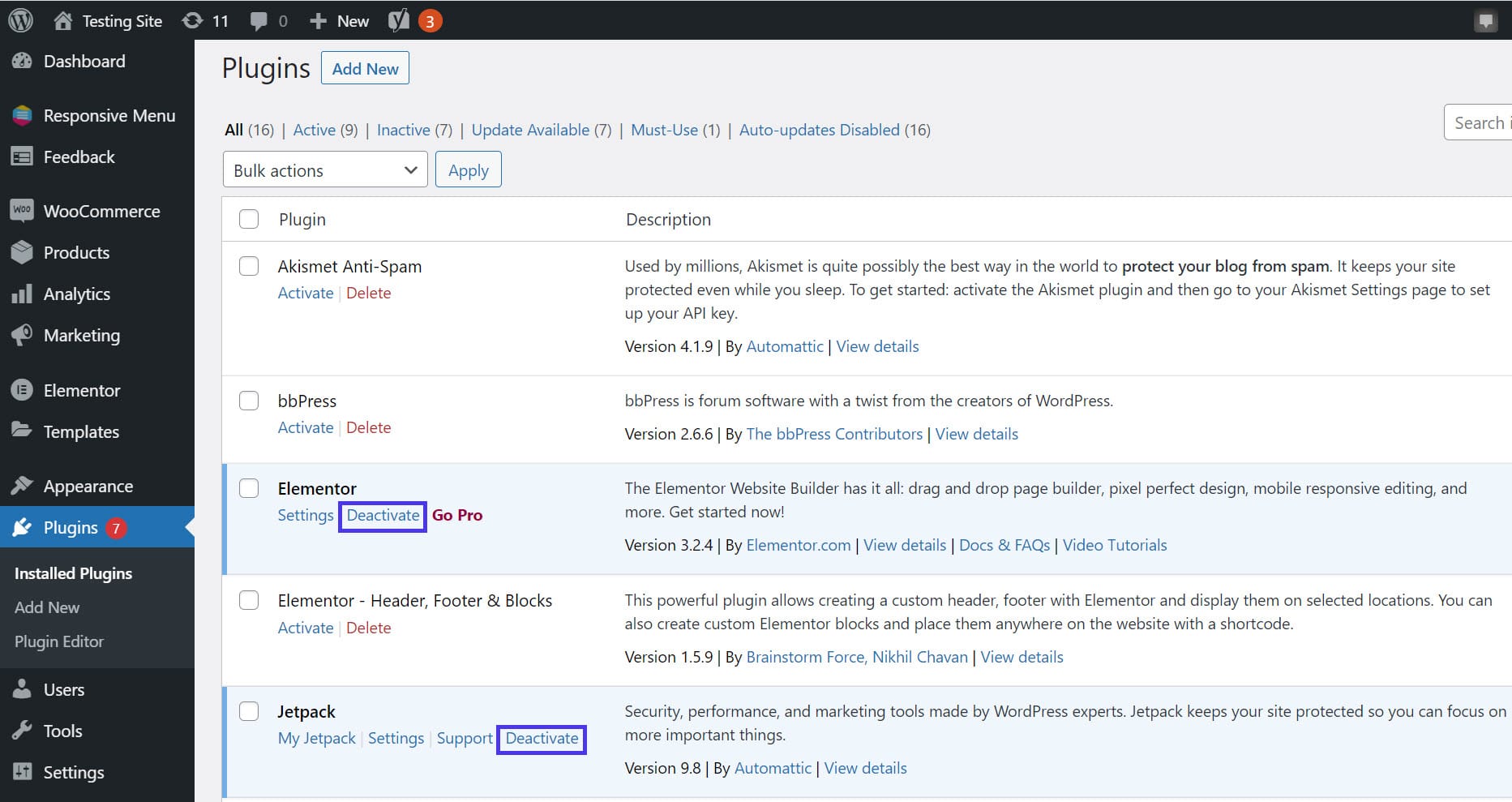Check the Jetpack plugin checkbox
This screenshot has height=802, width=1512.
[x=248, y=711]
